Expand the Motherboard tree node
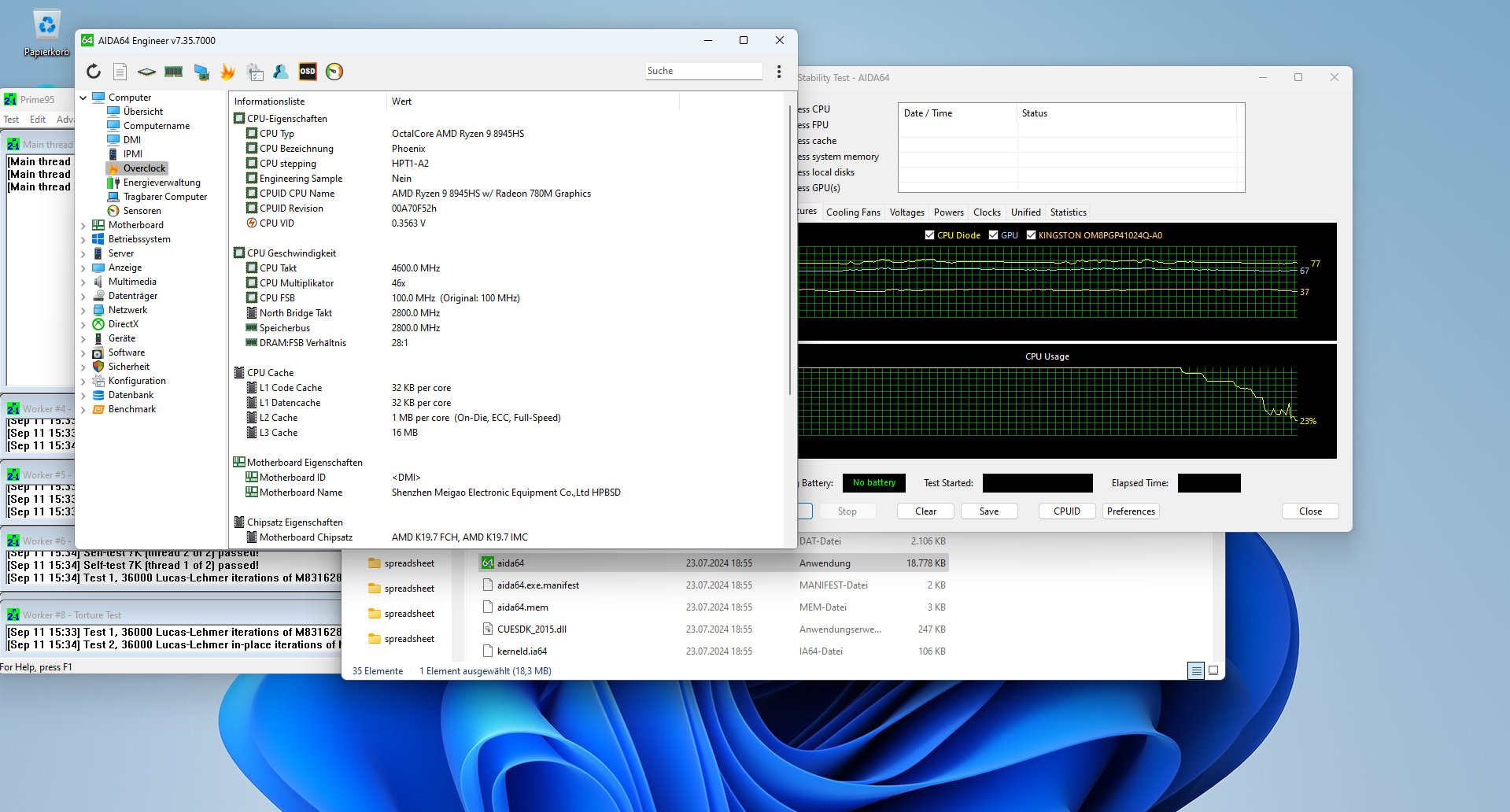The image size is (1510, 812). coord(83,226)
